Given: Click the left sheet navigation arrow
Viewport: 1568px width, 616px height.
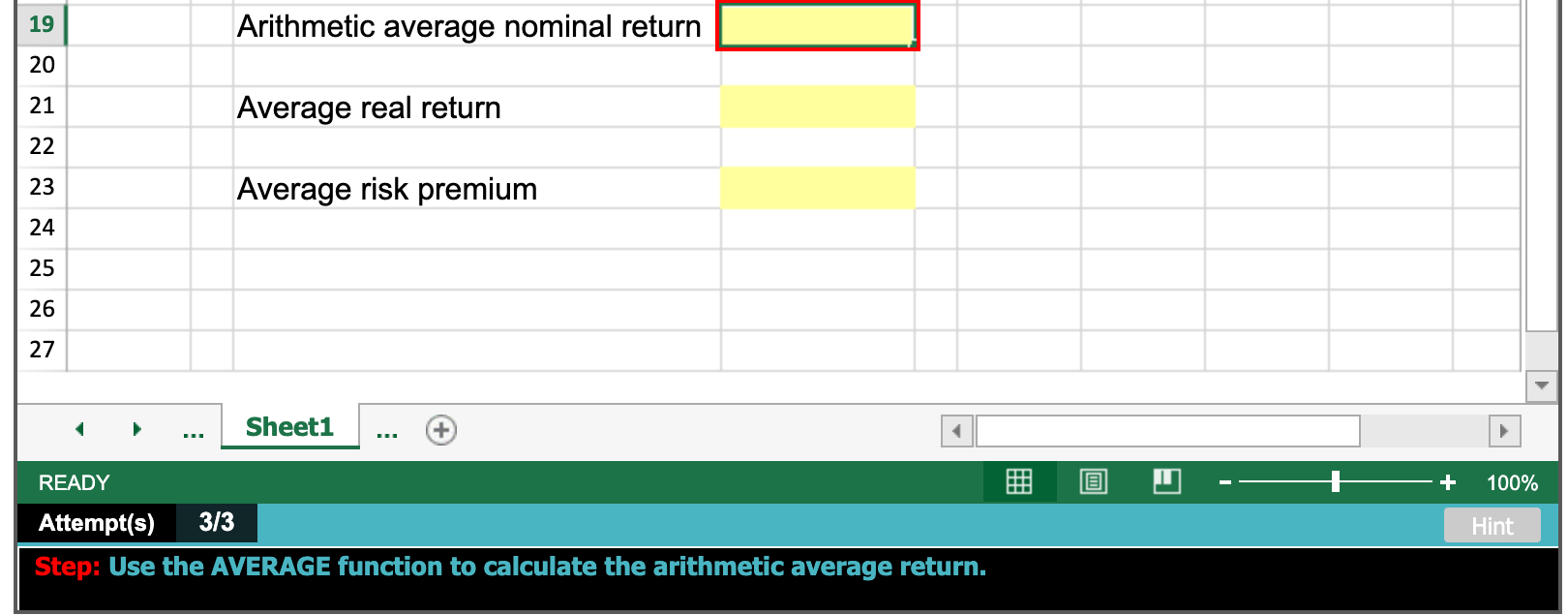Looking at the screenshot, I should click(x=79, y=429).
